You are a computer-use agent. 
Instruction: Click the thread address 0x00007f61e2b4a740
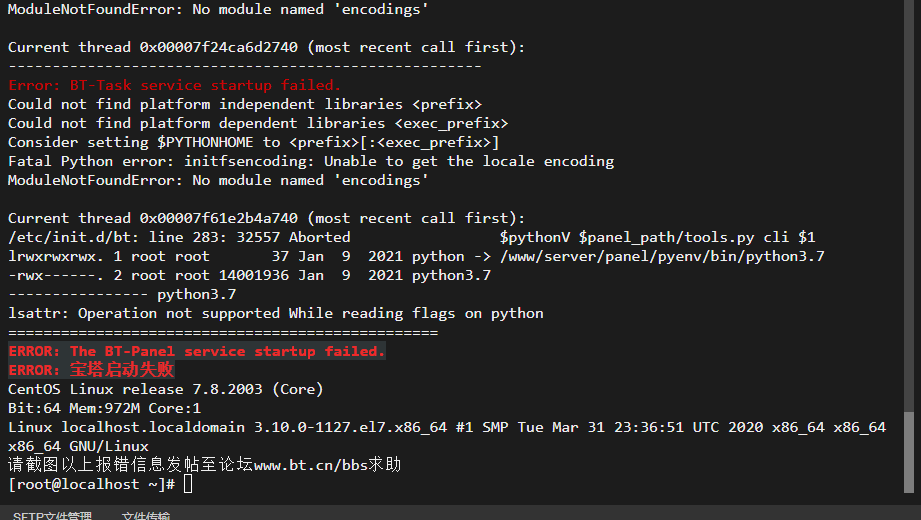(219, 219)
